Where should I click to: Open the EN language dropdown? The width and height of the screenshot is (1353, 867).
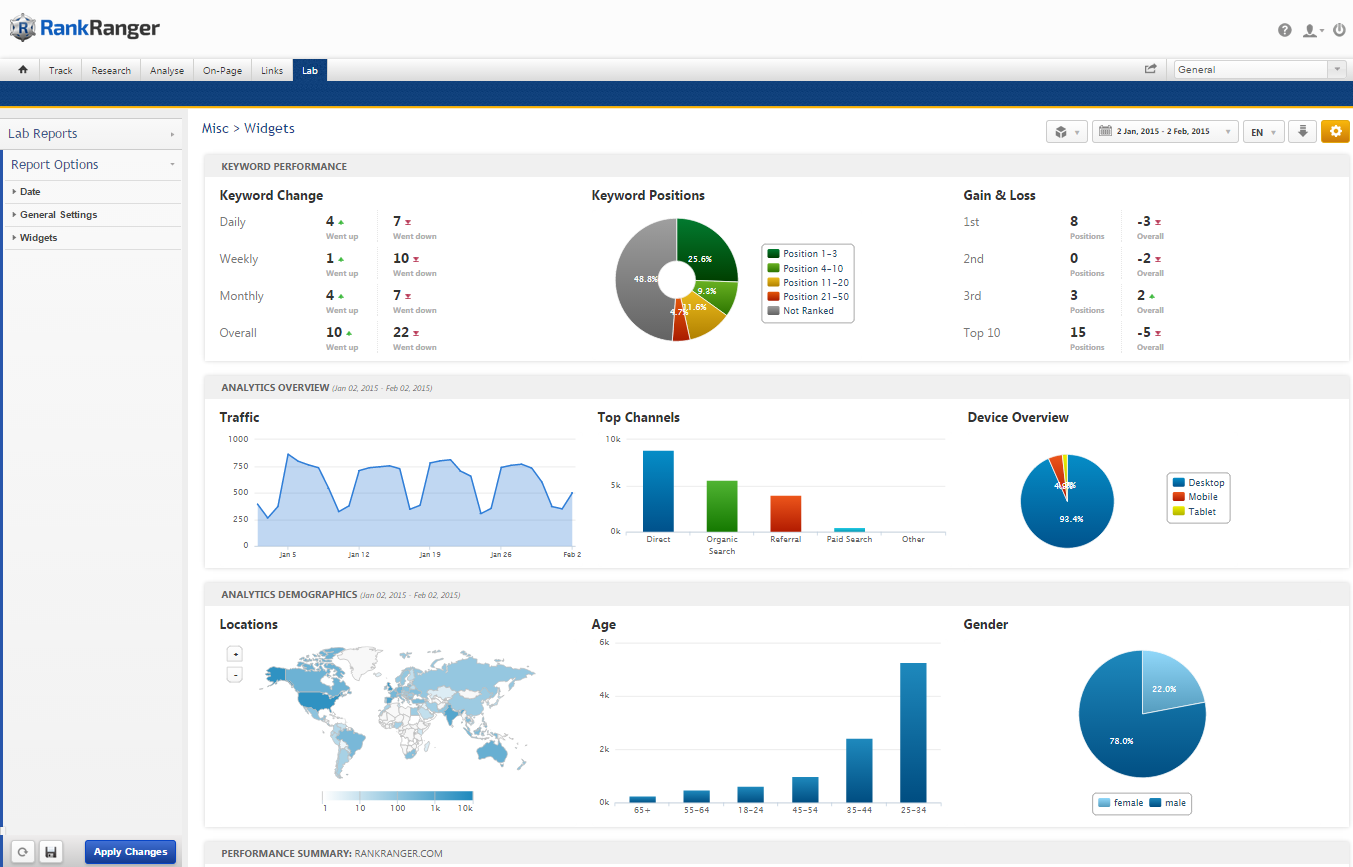point(1263,132)
